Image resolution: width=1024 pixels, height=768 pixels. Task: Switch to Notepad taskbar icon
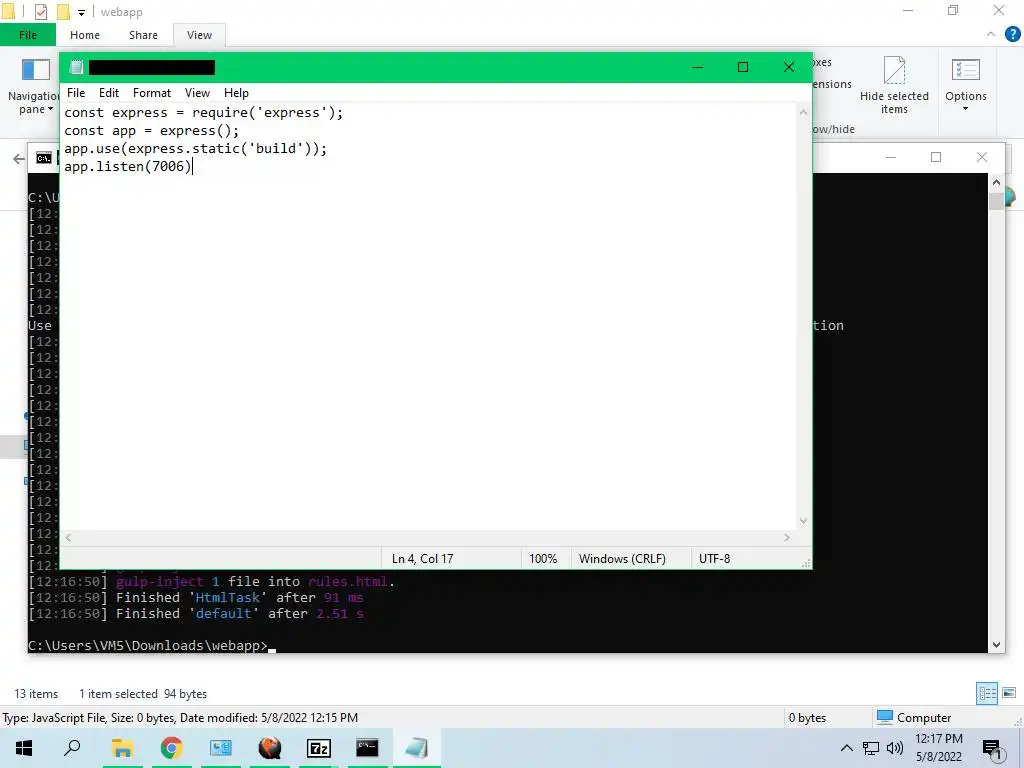tap(416, 748)
